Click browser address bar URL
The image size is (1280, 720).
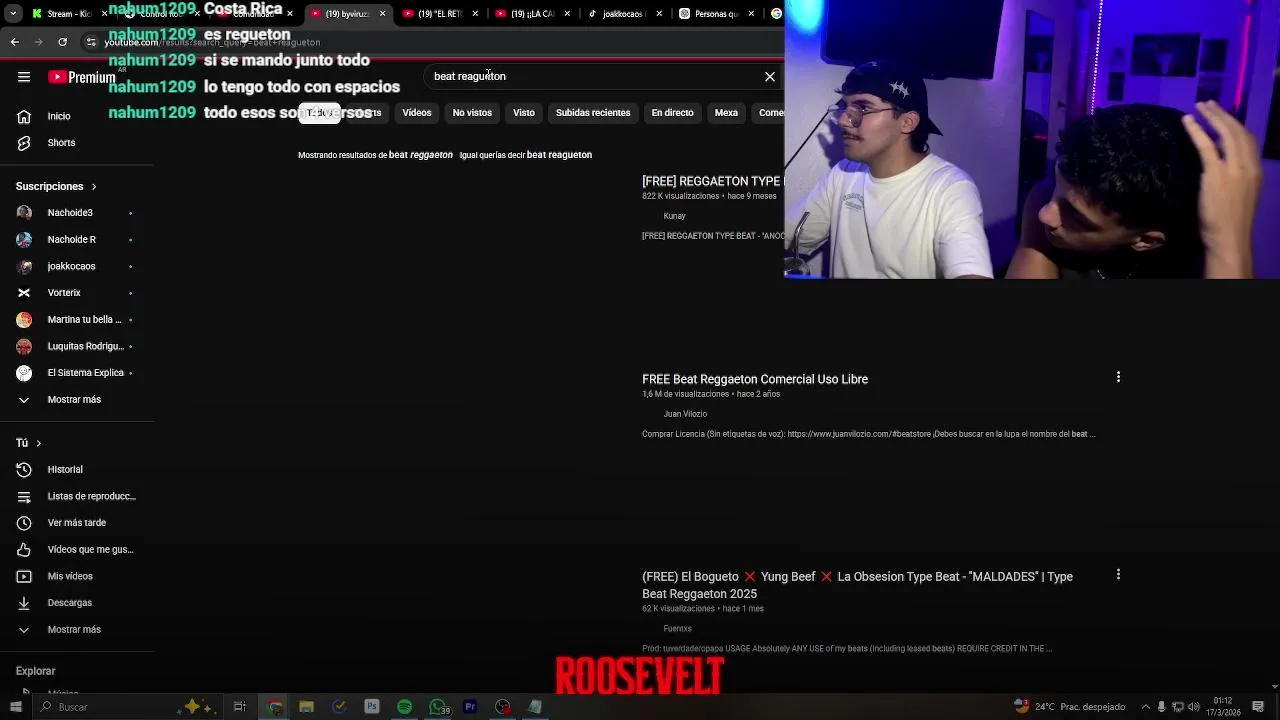(212, 43)
